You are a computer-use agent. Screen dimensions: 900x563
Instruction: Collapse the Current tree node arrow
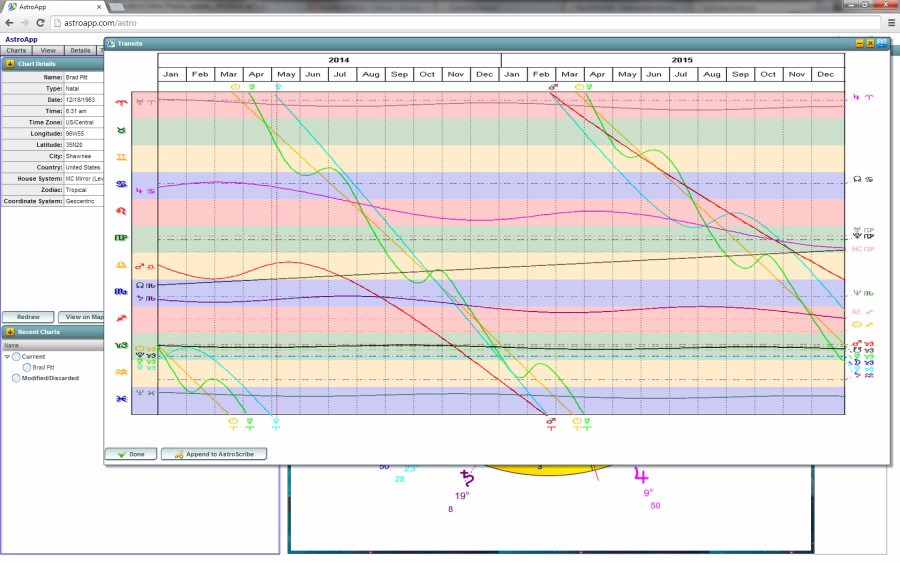point(7,356)
